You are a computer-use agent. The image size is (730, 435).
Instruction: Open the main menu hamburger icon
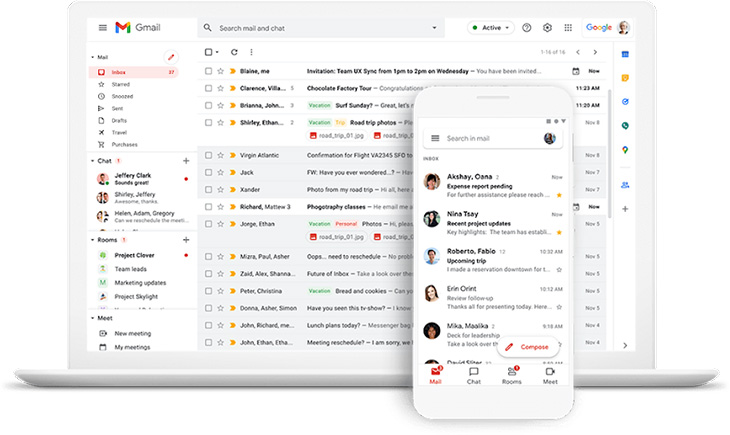102,28
